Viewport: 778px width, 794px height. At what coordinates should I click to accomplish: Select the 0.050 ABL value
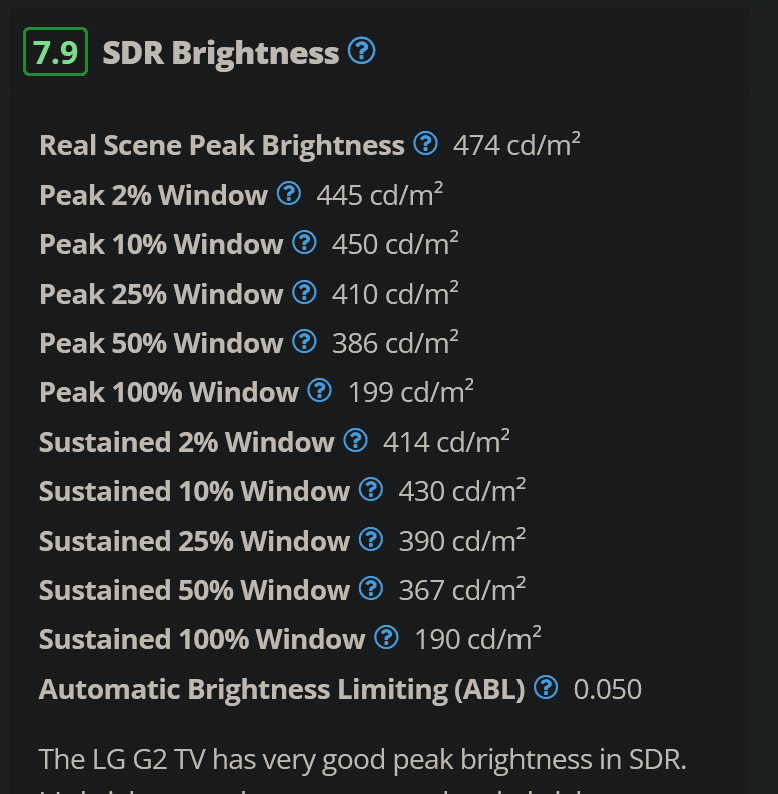607,690
